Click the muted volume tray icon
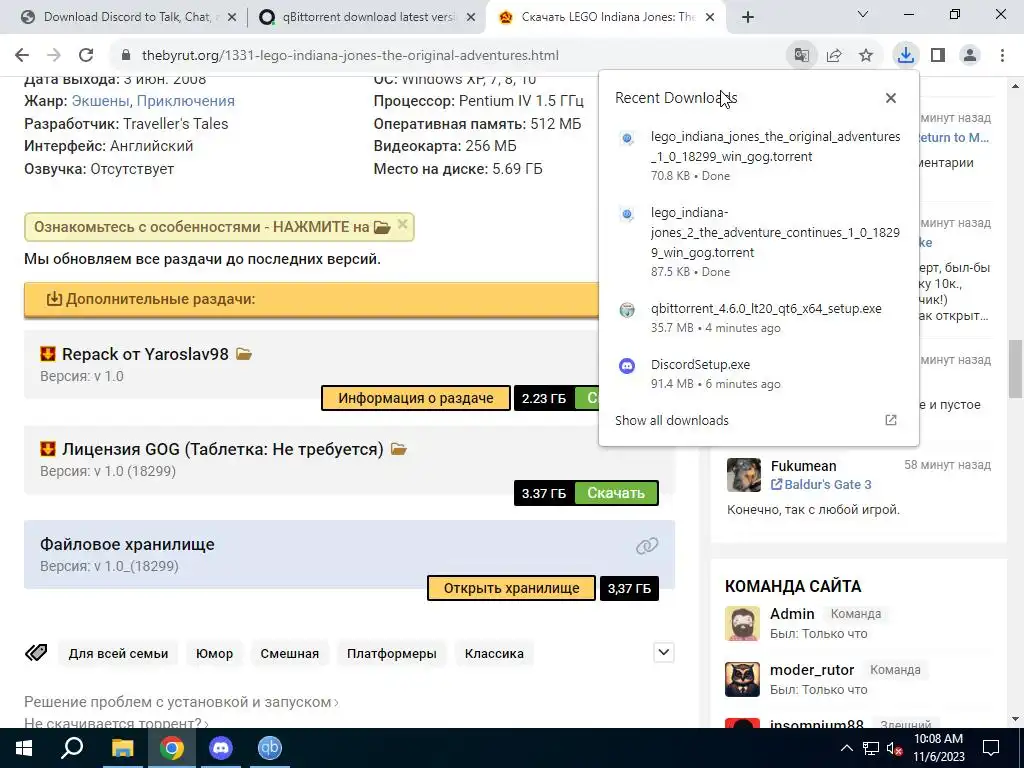 pyautogui.click(x=894, y=748)
